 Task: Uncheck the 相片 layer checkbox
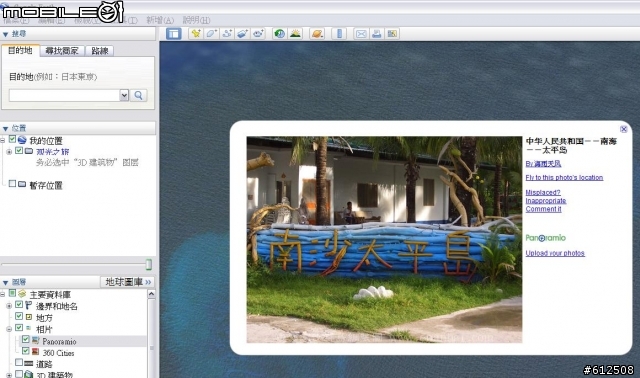[19, 327]
